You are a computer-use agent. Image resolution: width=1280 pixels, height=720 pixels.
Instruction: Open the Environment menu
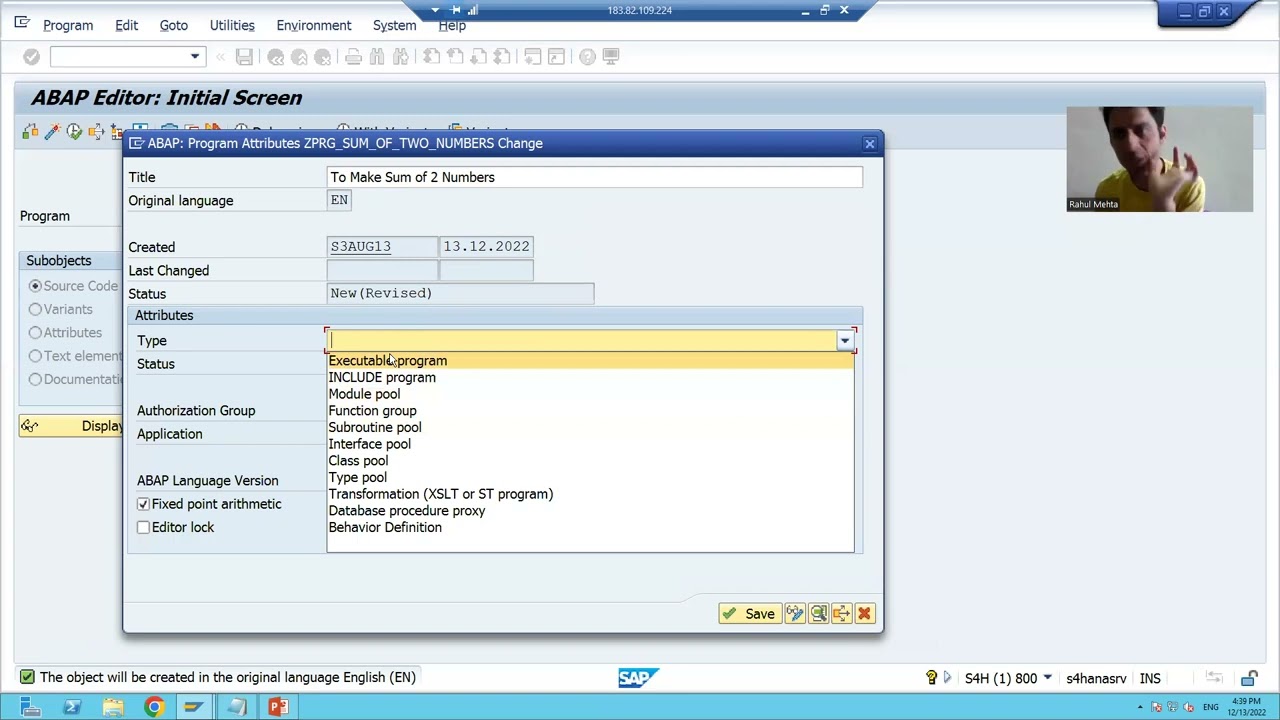point(314,25)
